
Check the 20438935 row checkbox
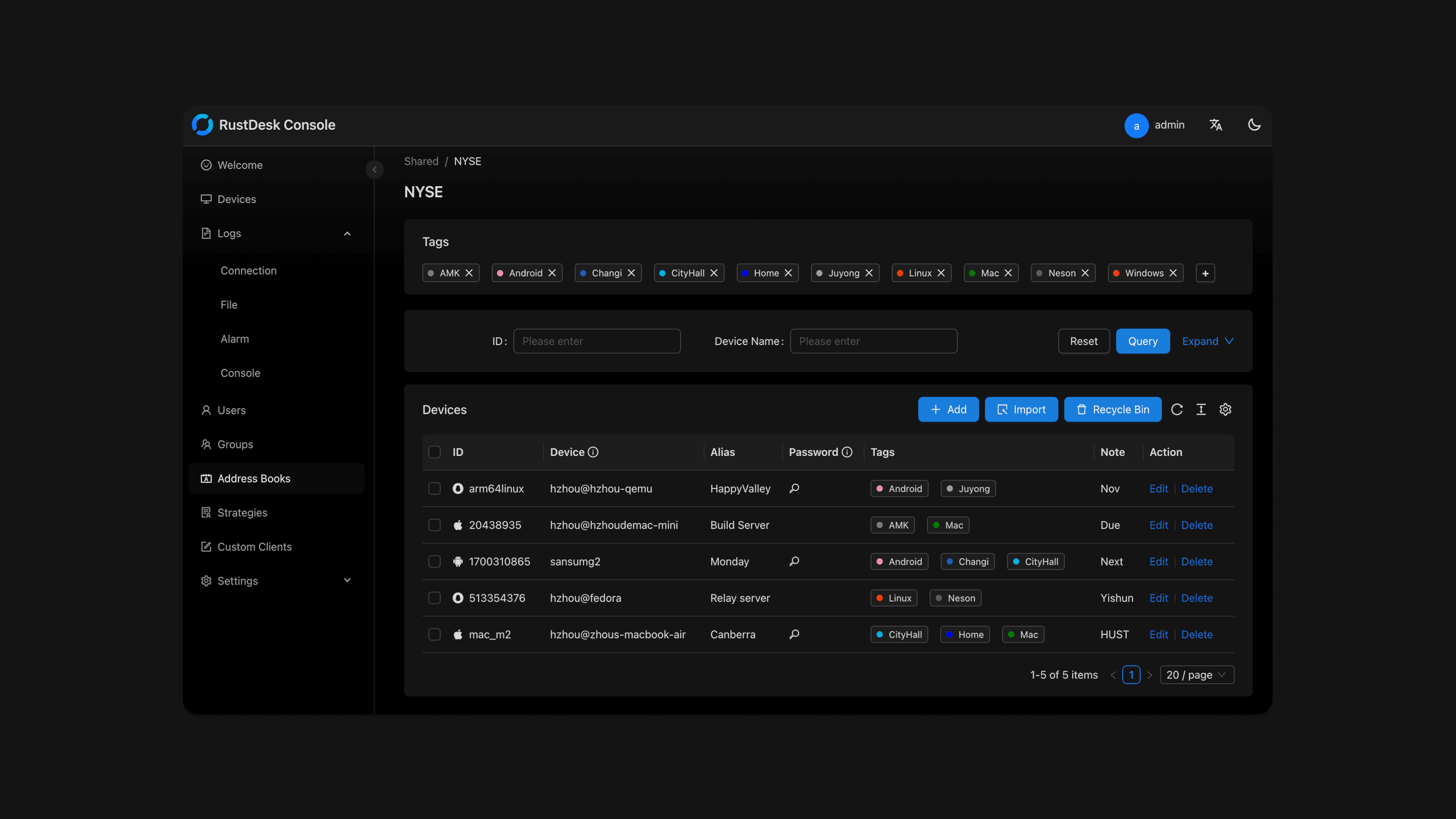(435, 525)
